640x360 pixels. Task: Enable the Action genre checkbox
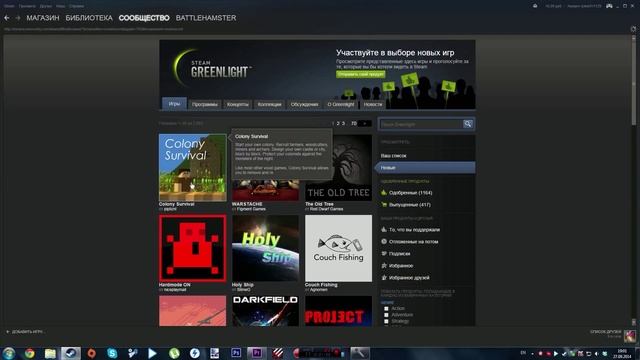click(x=386, y=309)
